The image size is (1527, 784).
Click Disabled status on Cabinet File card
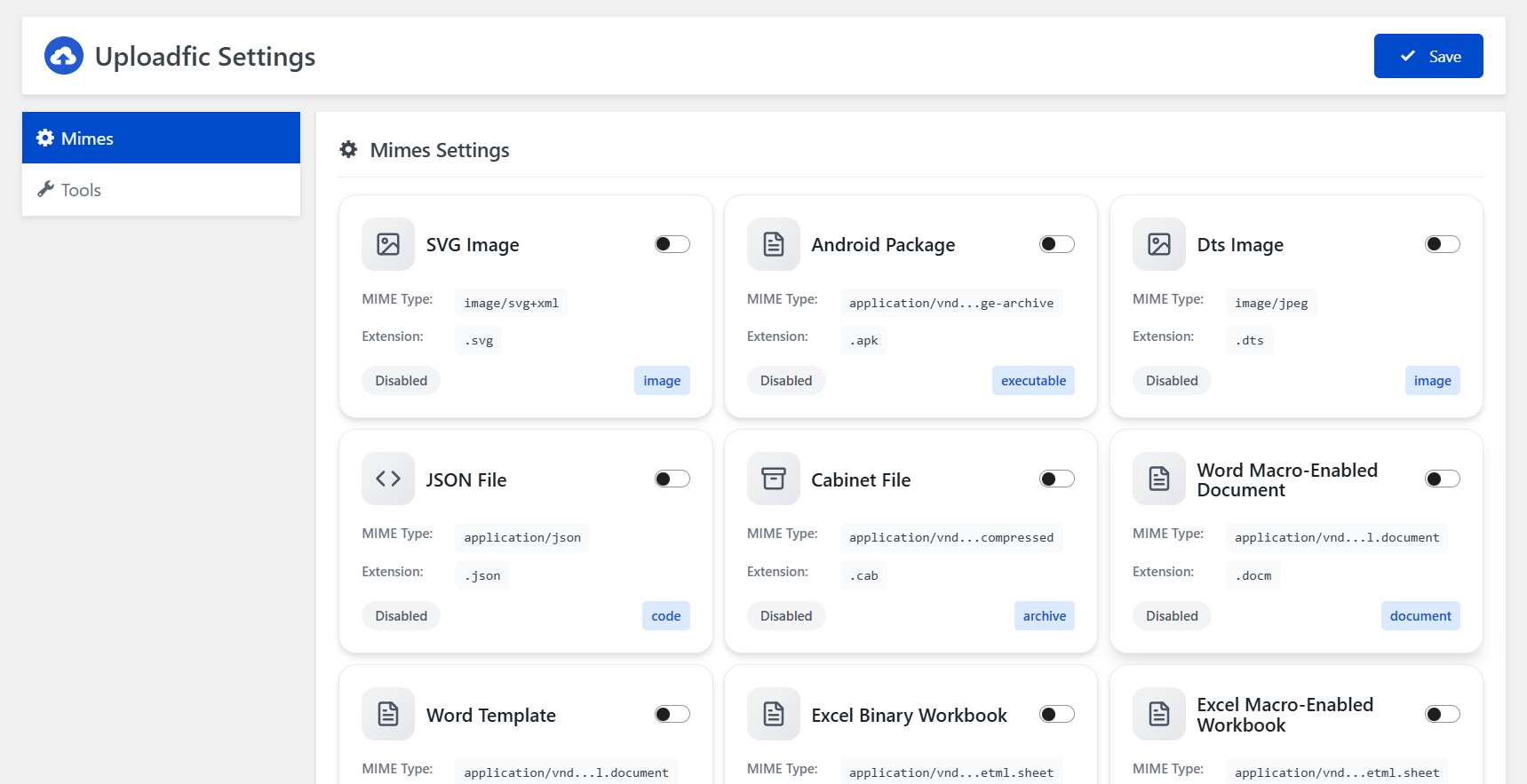[x=786, y=616]
